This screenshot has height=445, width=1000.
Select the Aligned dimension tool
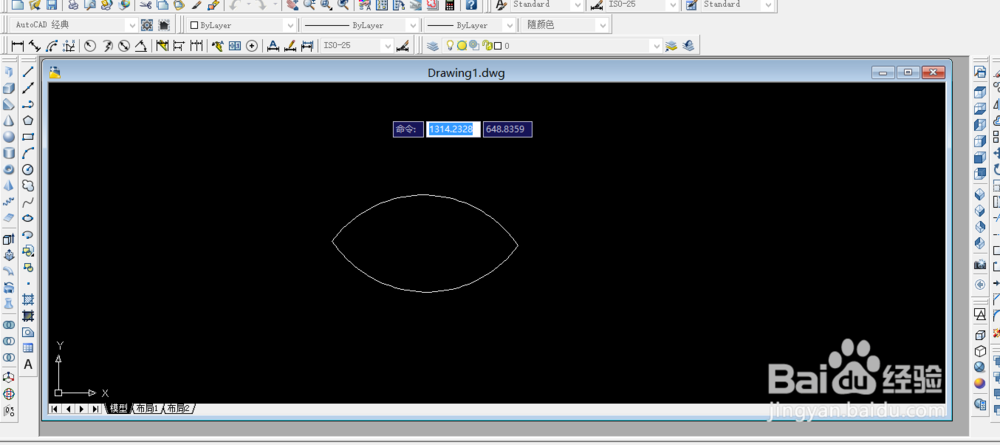click(x=34, y=46)
